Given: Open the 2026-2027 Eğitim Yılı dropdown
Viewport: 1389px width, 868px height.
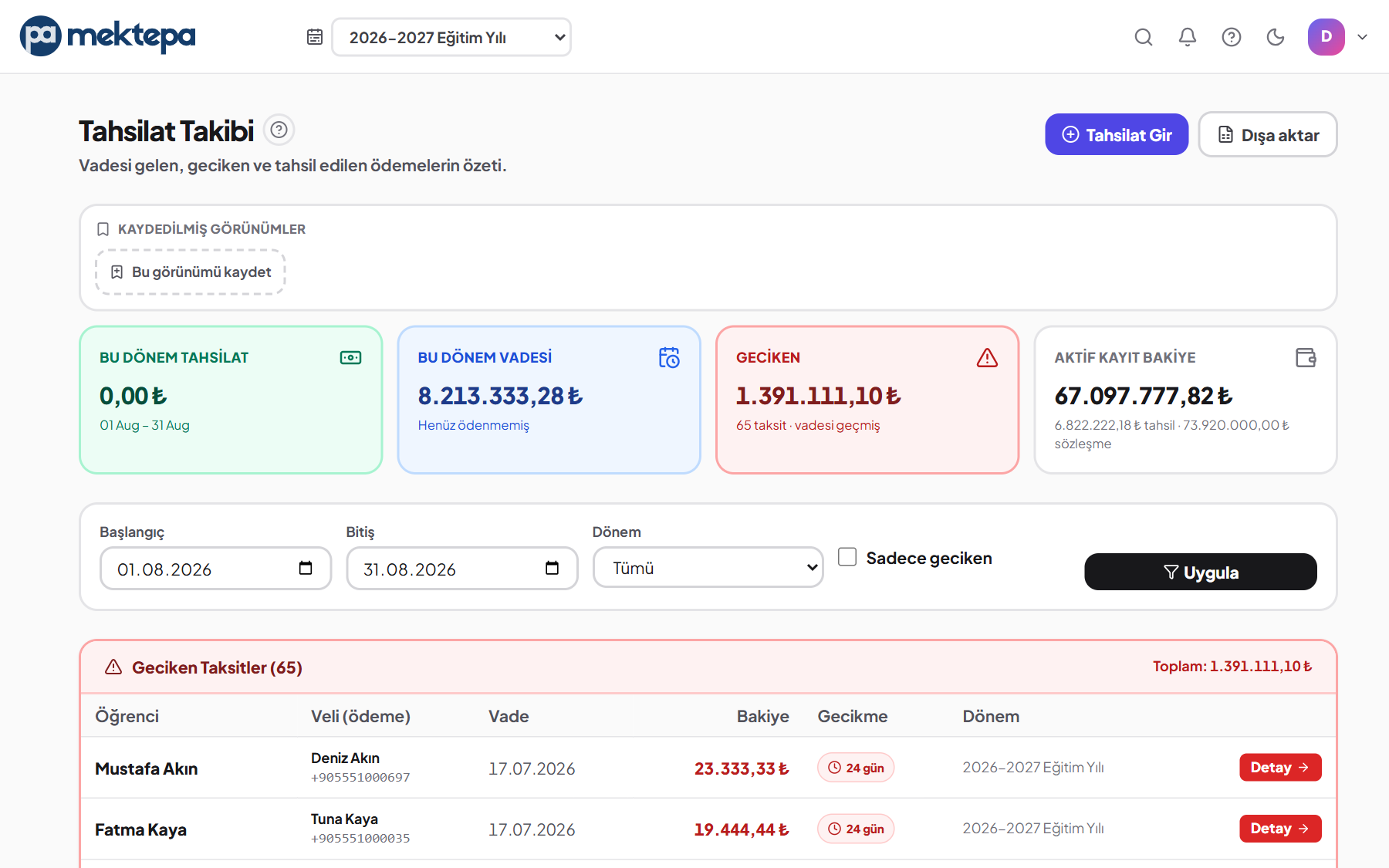Looking at the screenshot, I should click(451, 37).
